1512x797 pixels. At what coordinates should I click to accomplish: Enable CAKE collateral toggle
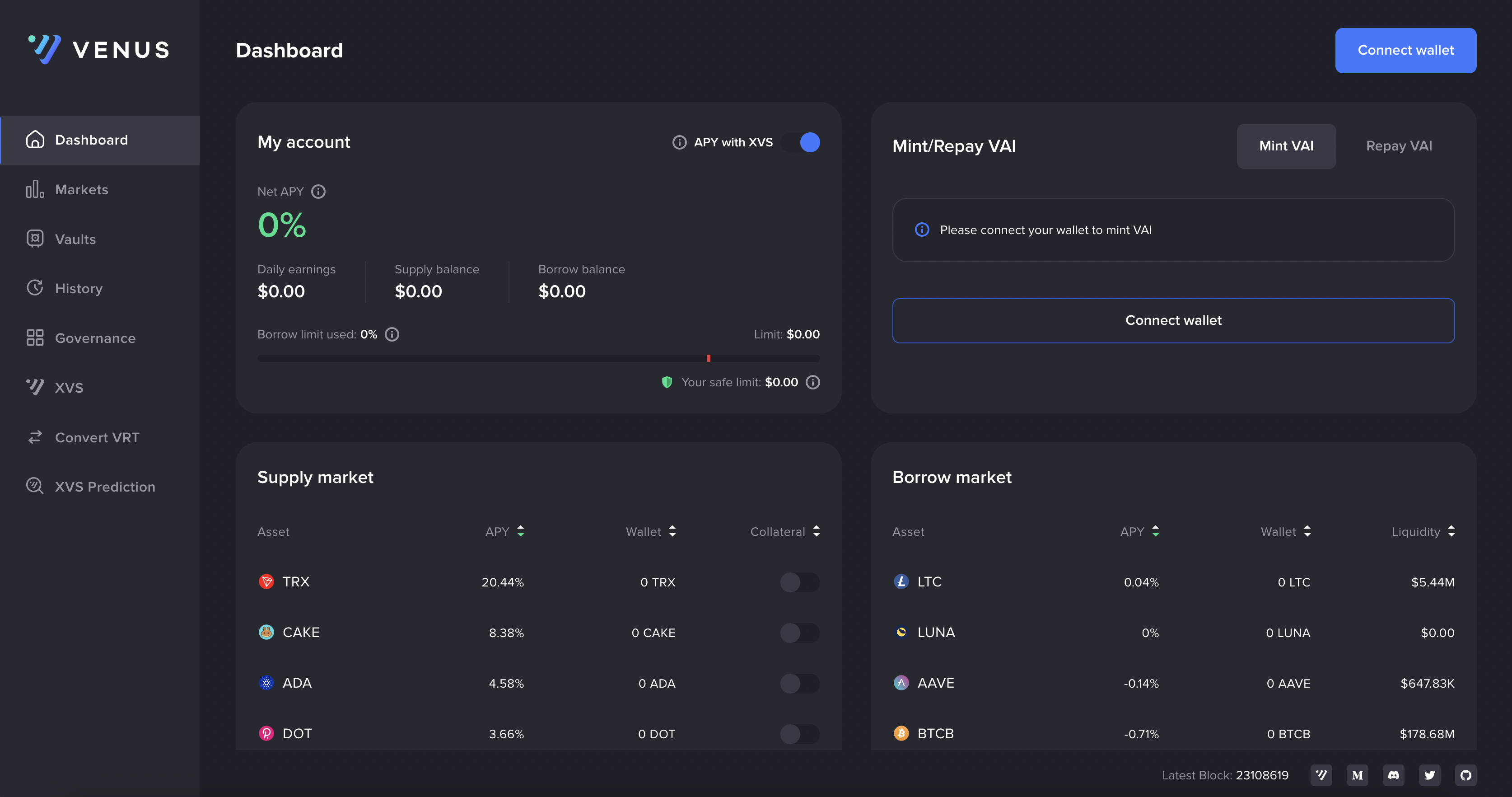[800, 633]
